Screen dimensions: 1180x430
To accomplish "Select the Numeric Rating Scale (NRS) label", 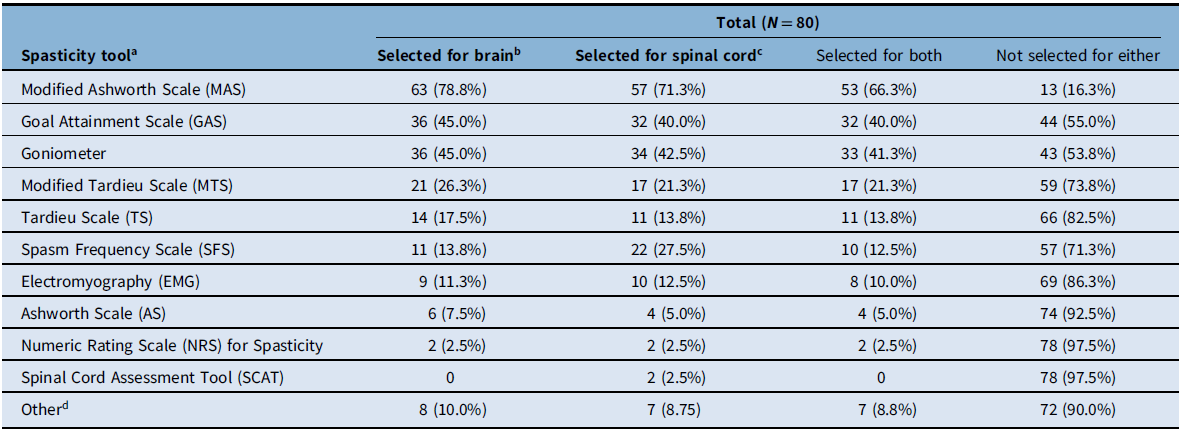I will click(x=172, y=346).
